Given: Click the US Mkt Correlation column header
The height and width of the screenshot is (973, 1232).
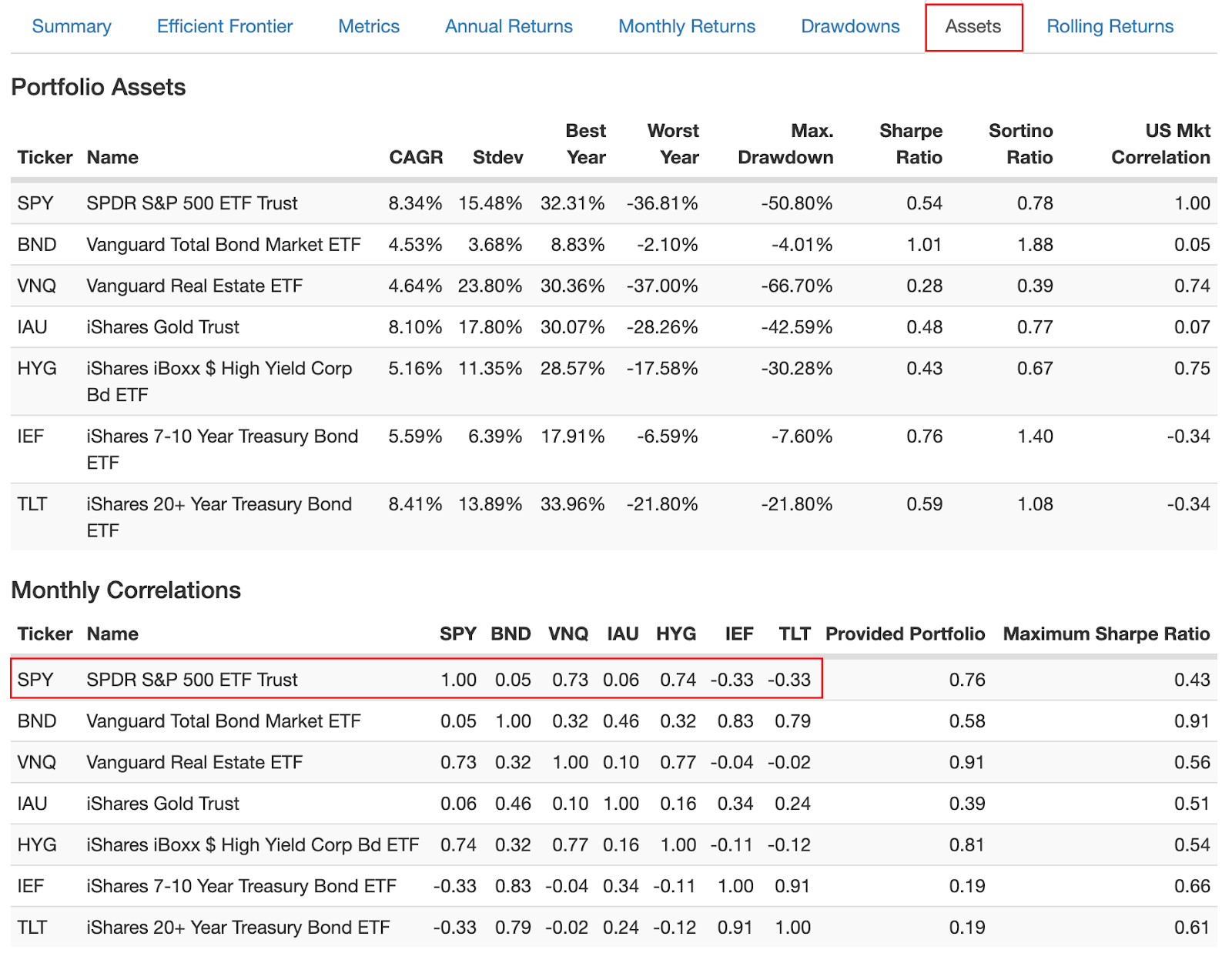Looking at the screenshot, I should click(x=1160, y=144).
